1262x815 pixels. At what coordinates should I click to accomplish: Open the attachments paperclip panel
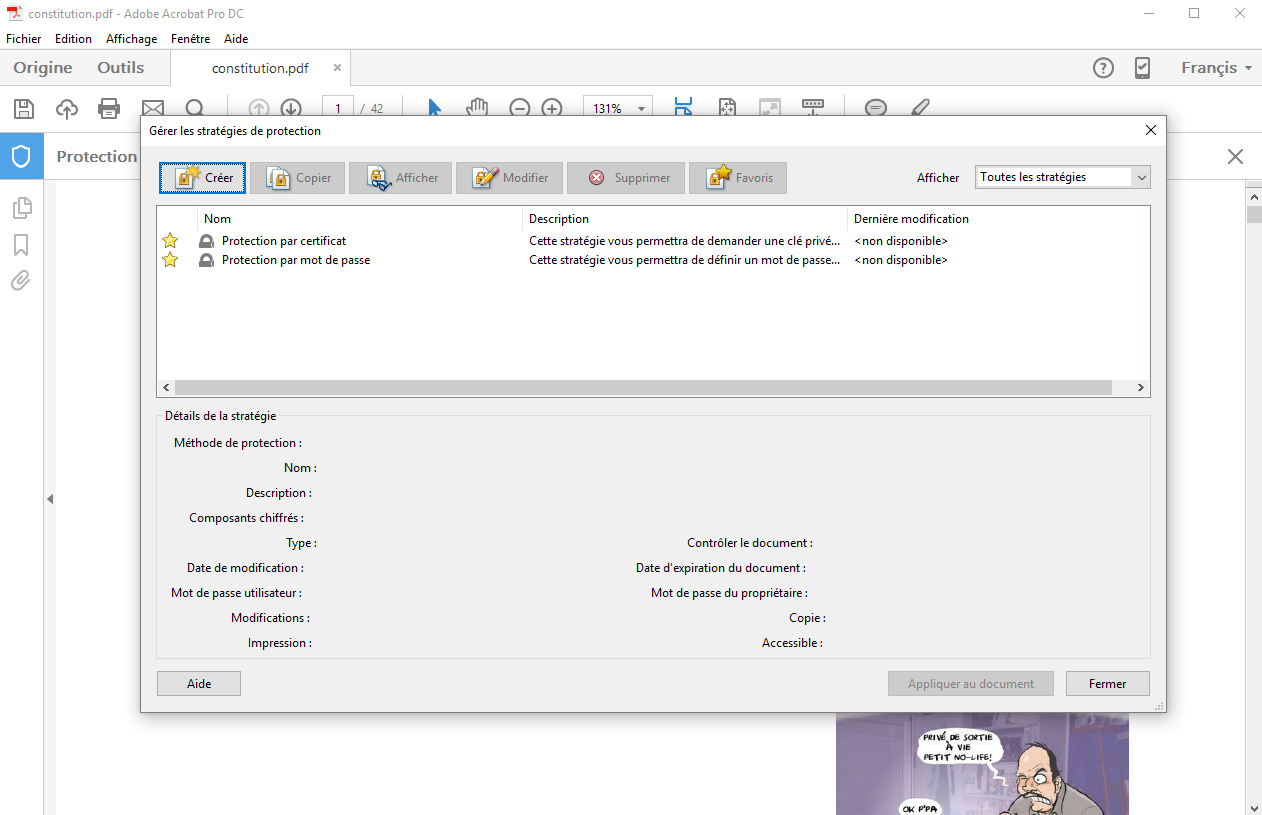[x=21, y=281]
